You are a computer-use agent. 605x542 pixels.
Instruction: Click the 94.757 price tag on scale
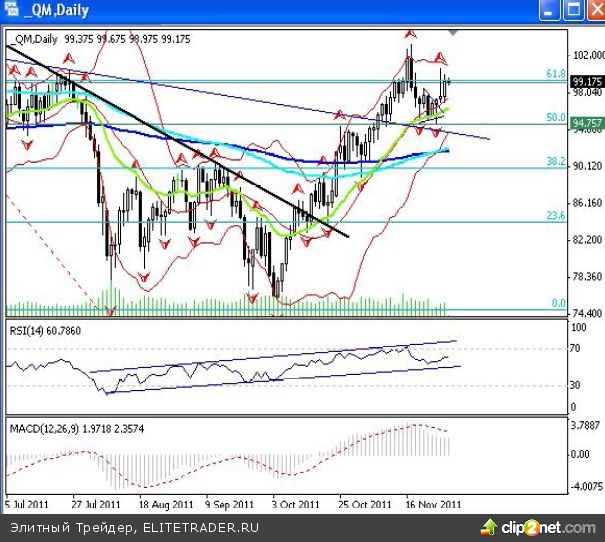(x=587, y=125)
